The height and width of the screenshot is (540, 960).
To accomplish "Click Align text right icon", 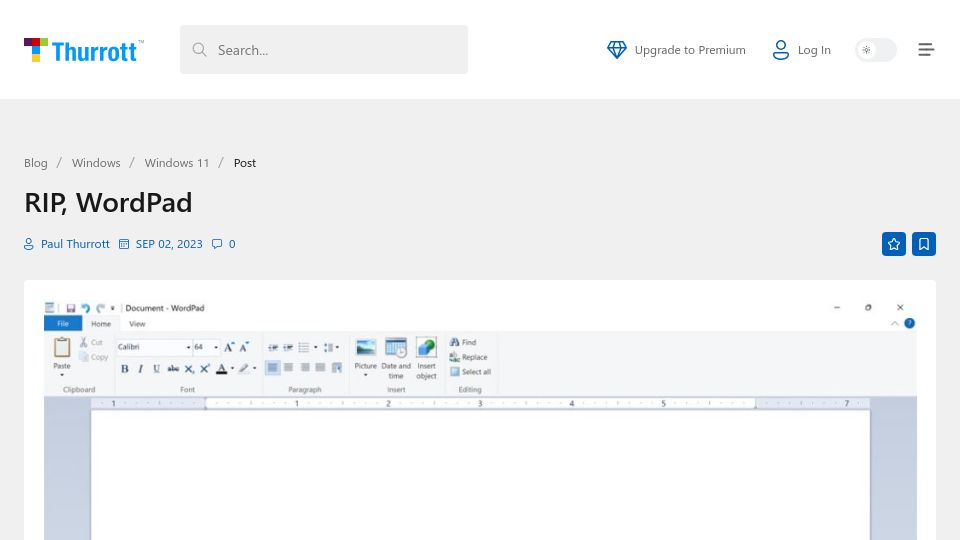I will tap(305, 367).
